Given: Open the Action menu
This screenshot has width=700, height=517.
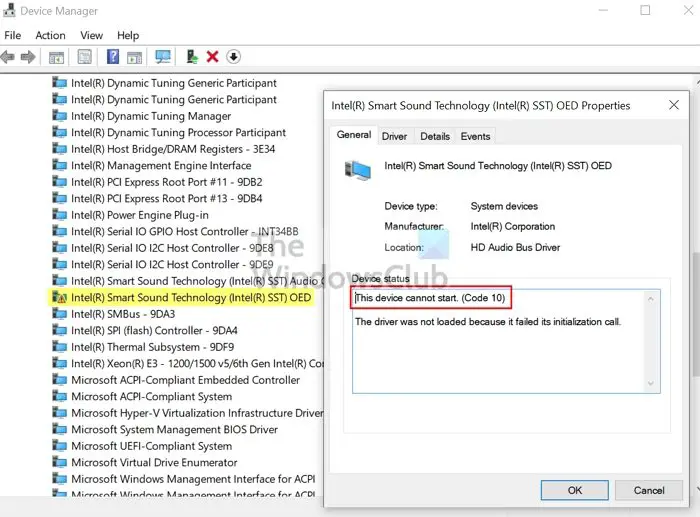Looking at the screenshot, I should pyautogui.click(x=50, y=35).
